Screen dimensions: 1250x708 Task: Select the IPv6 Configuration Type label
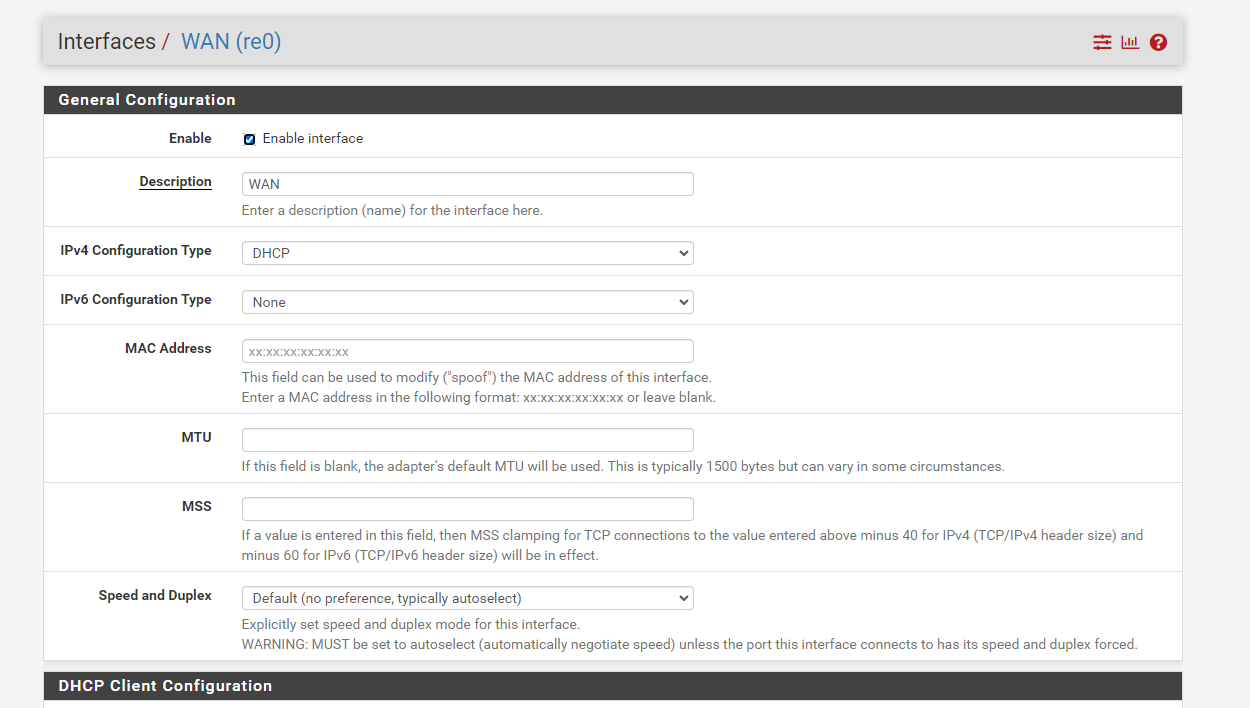tap(136, 299)
